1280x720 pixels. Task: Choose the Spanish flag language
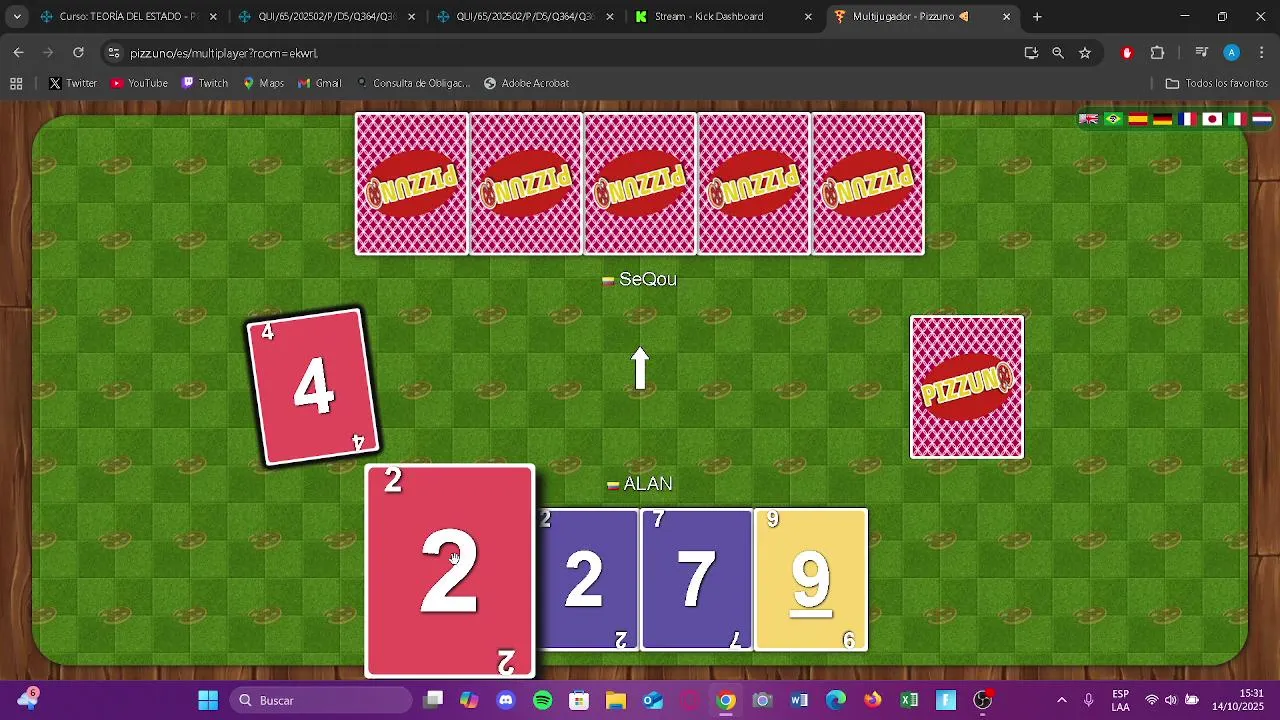[x=1138, y=119]
